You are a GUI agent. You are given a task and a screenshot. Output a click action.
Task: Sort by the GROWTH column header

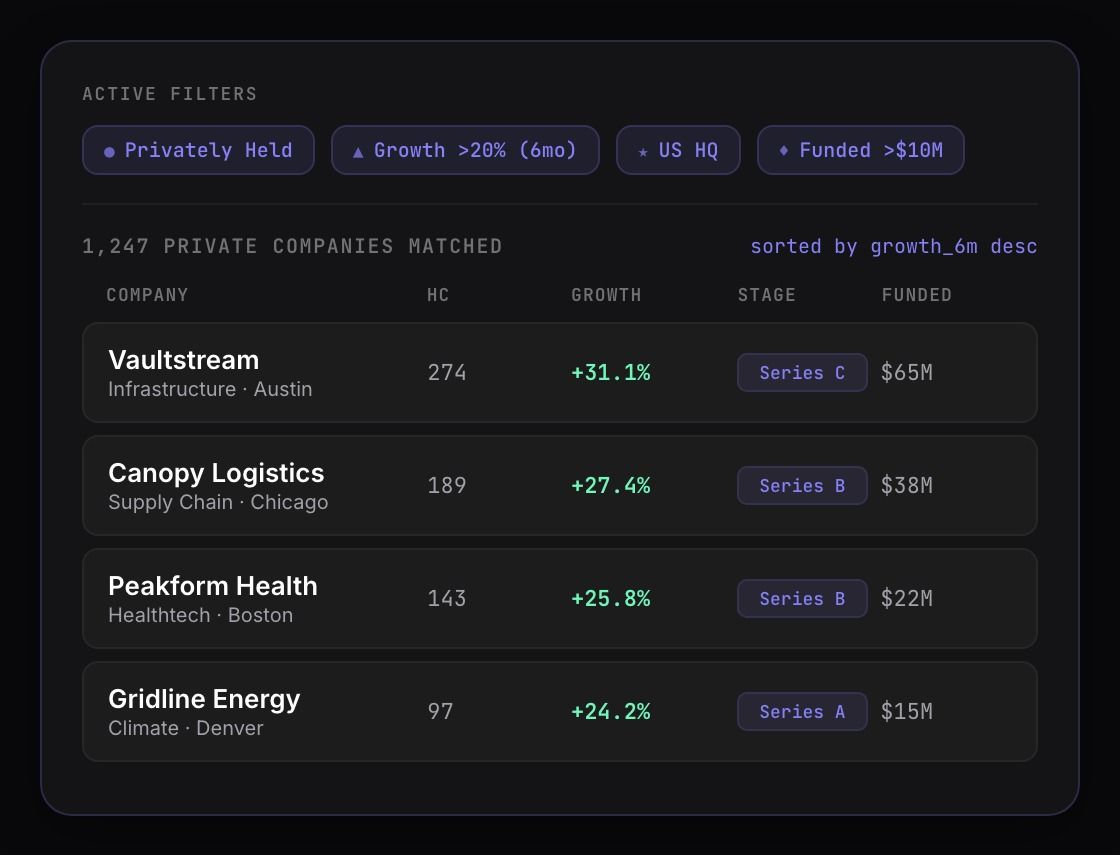(606, 295)
